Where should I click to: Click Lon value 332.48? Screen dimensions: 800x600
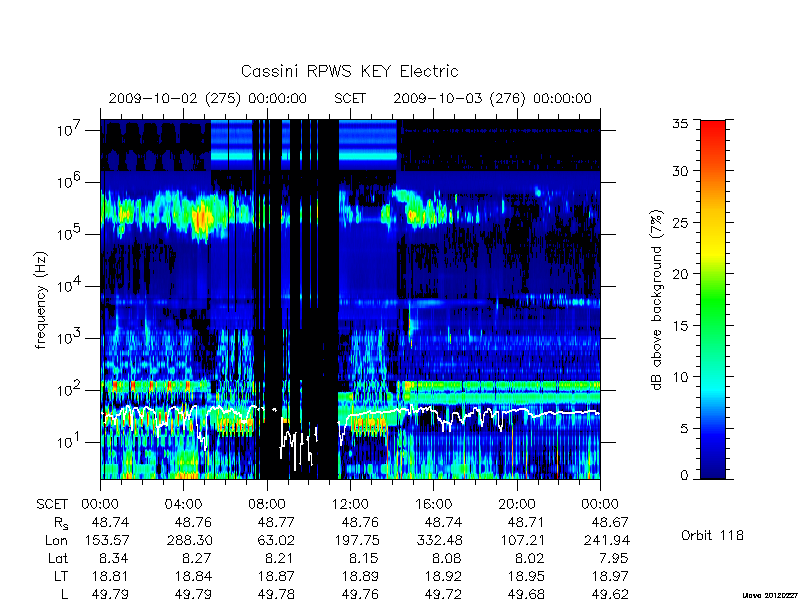(x=440, y=540)
